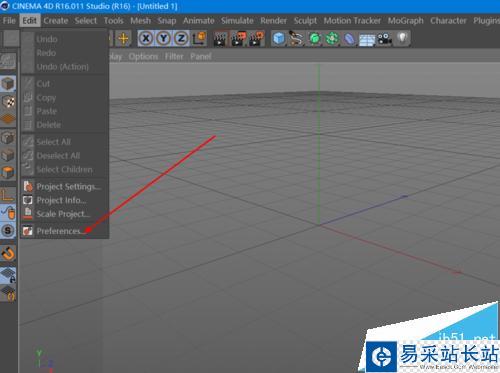
Task: Click the Paste menu entry
Action: tap(65, 111)
